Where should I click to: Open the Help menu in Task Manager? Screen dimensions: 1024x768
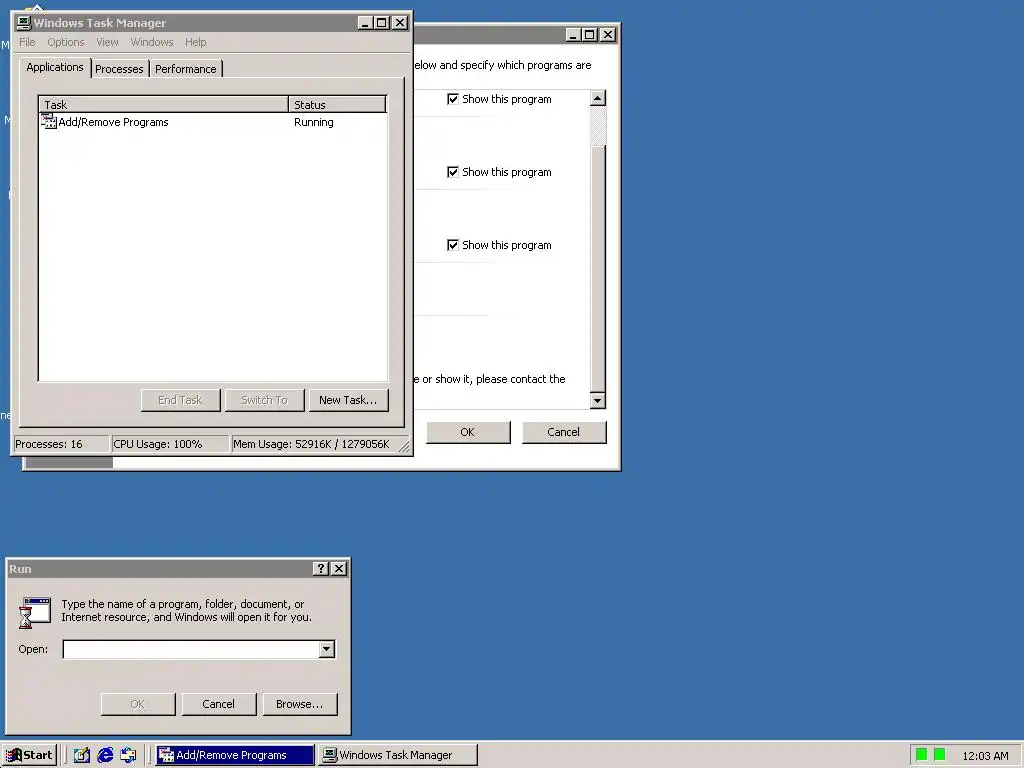[x=195, y=42]
